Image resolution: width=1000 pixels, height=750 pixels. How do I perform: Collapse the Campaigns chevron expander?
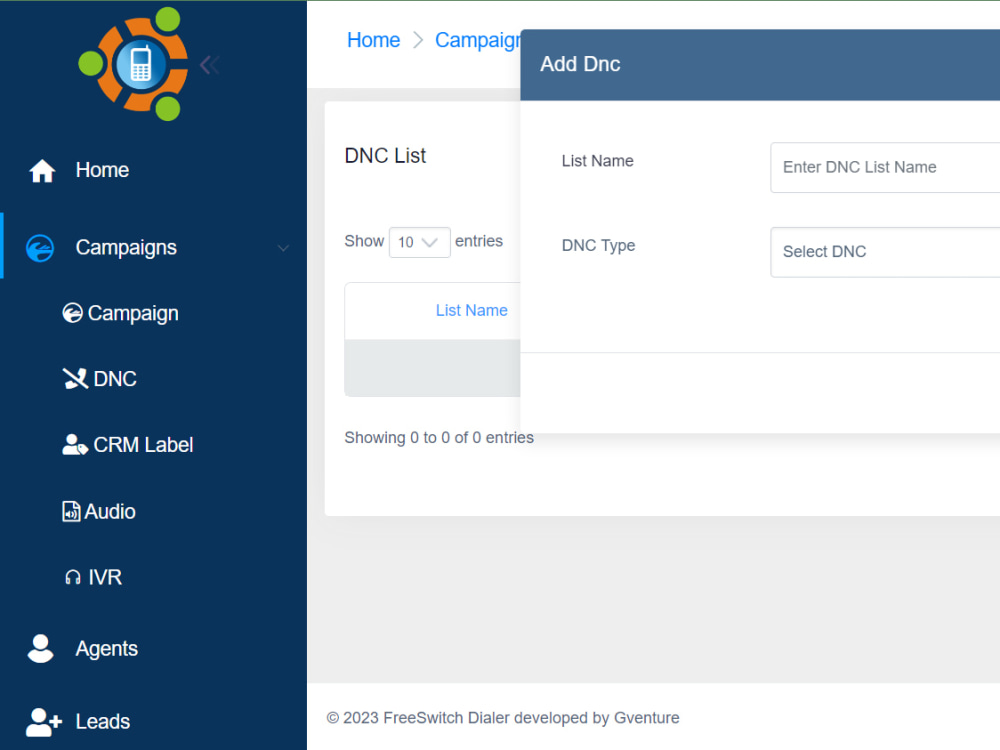(x=283, y=248)
